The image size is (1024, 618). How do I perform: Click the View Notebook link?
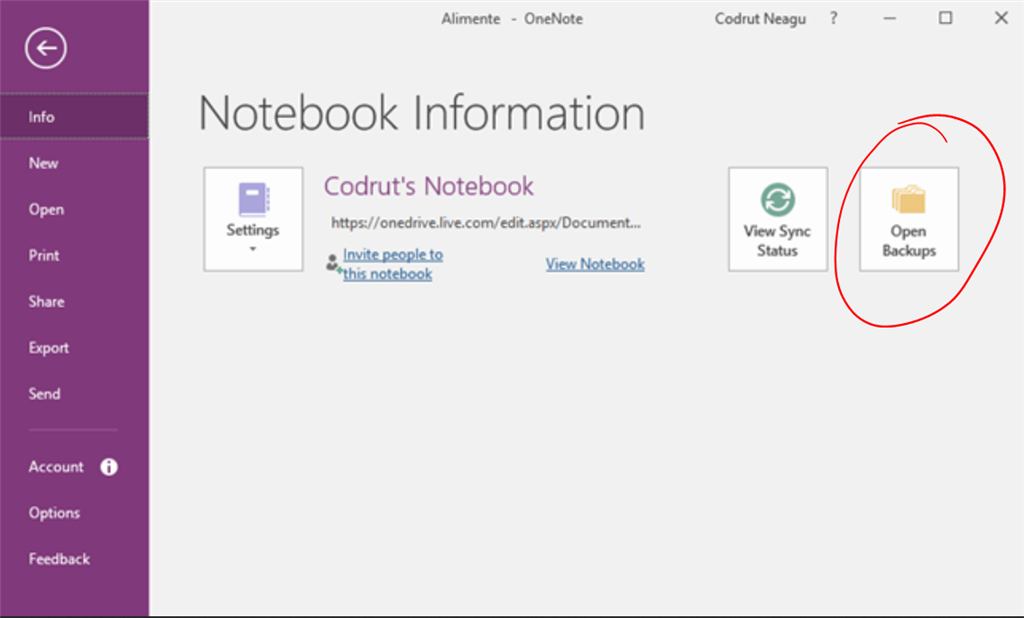[595, 264]
